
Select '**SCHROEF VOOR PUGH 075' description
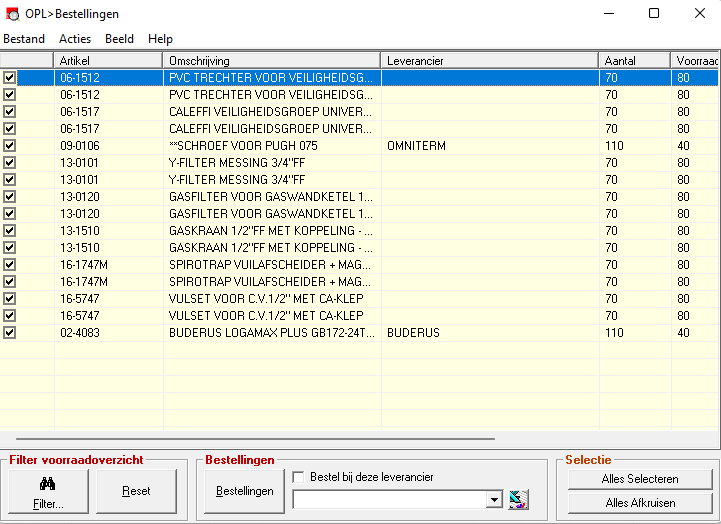click(x=243, y=146)
